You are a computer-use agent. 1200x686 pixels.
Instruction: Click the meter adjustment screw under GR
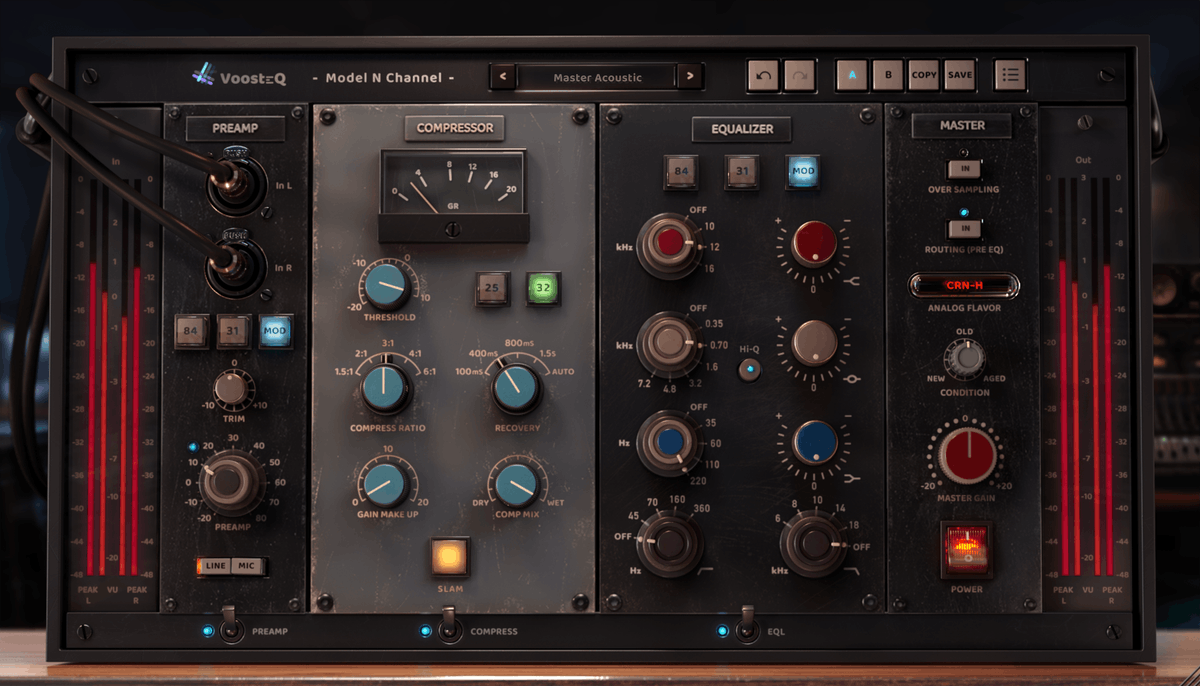click(x=453, y=229)
